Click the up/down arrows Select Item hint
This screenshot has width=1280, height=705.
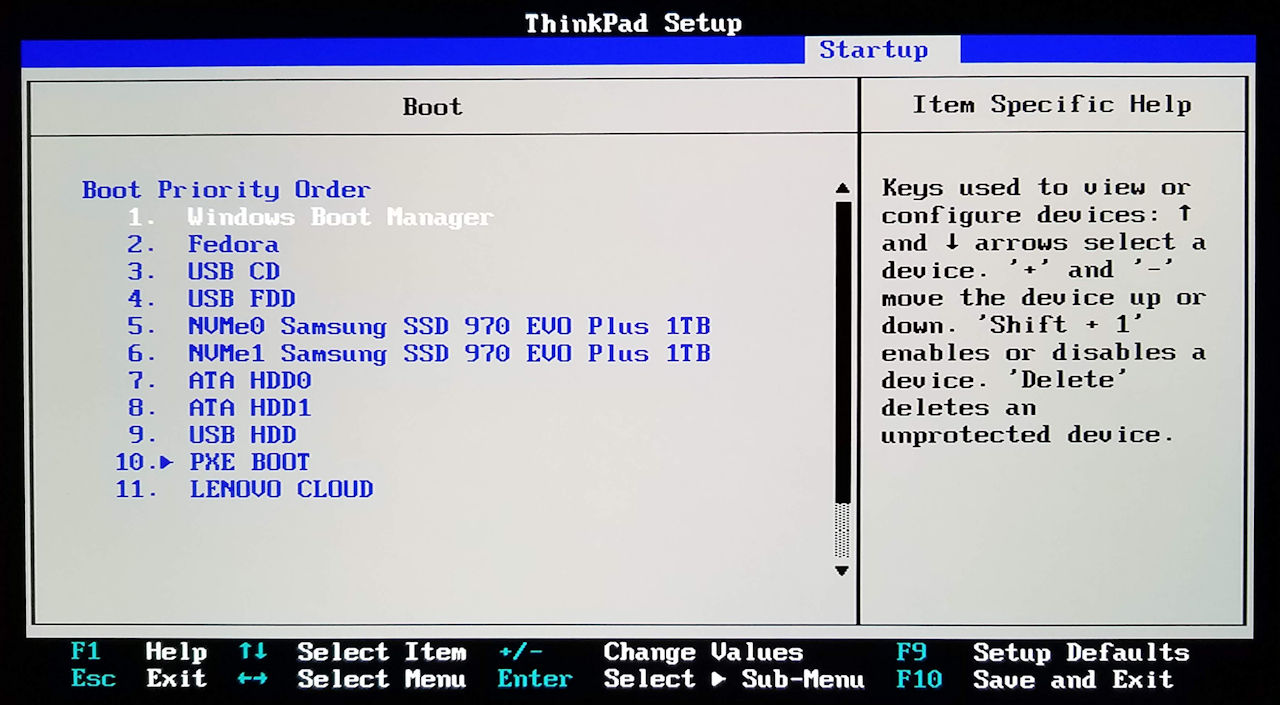tap(352, 652)
